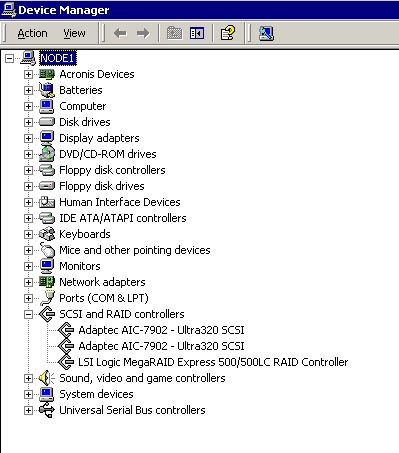Click the Ports cable connector icon

47,298
